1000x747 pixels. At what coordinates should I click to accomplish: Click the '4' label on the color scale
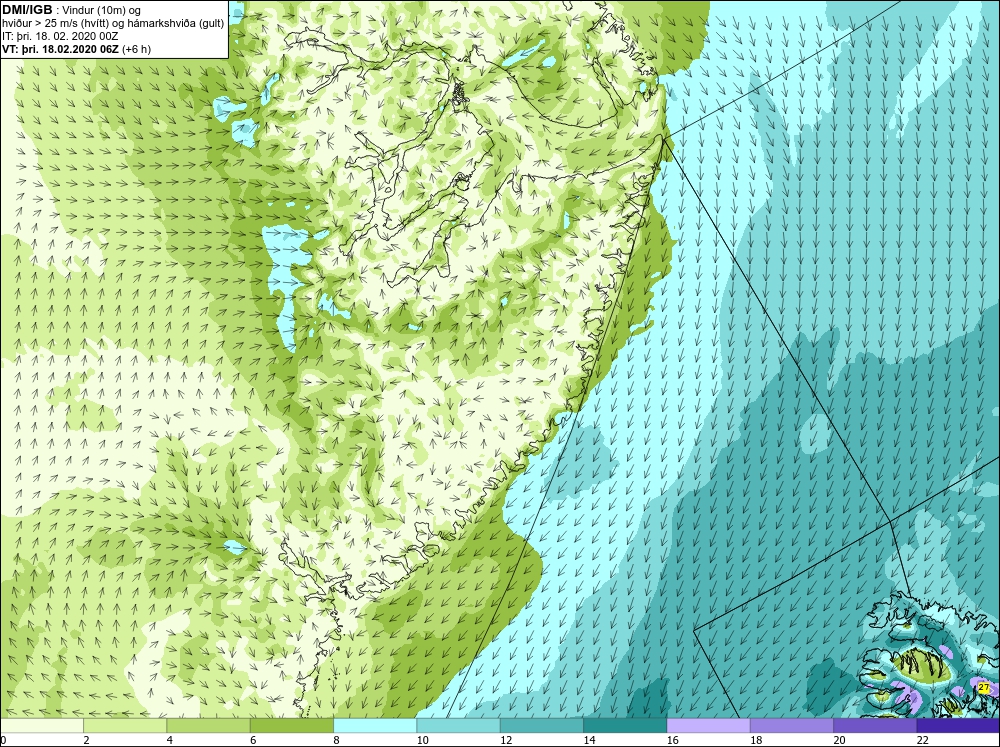pyautogui.click(x=170, y=740)
